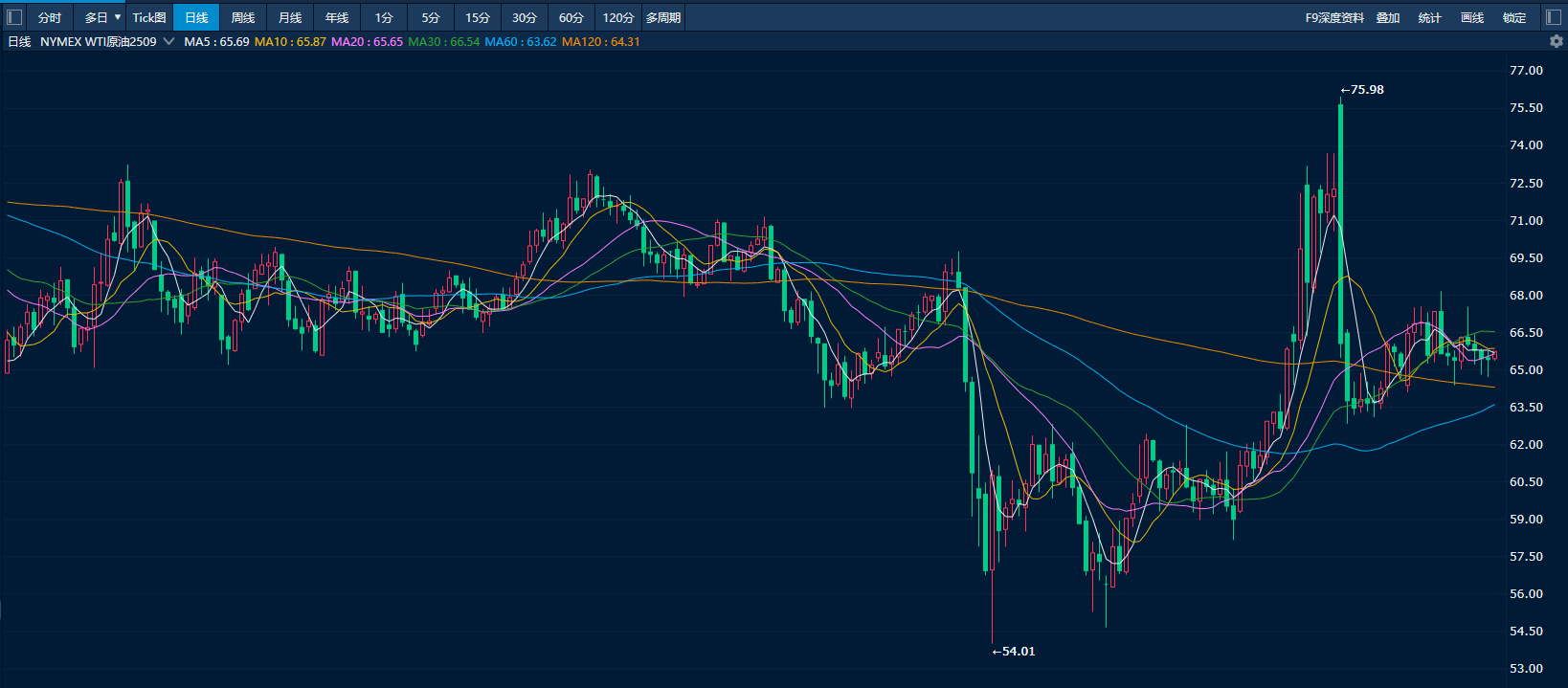Select the 120分 period tab

618,17
